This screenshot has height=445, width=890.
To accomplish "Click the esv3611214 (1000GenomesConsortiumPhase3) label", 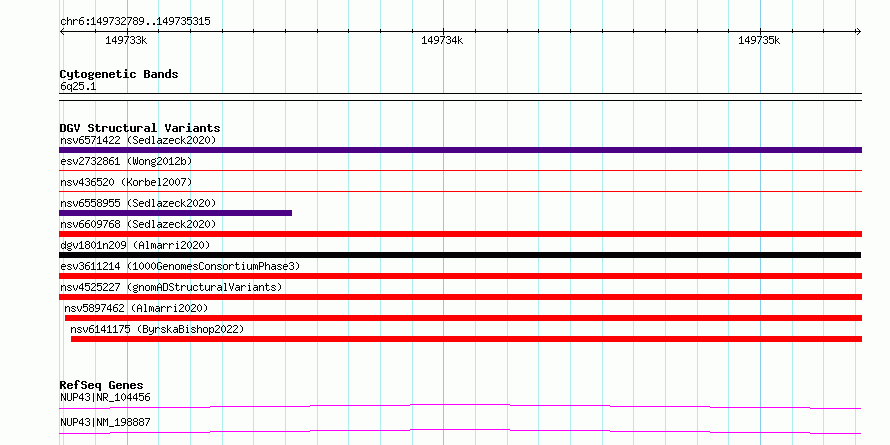I will tap(180, 266).
